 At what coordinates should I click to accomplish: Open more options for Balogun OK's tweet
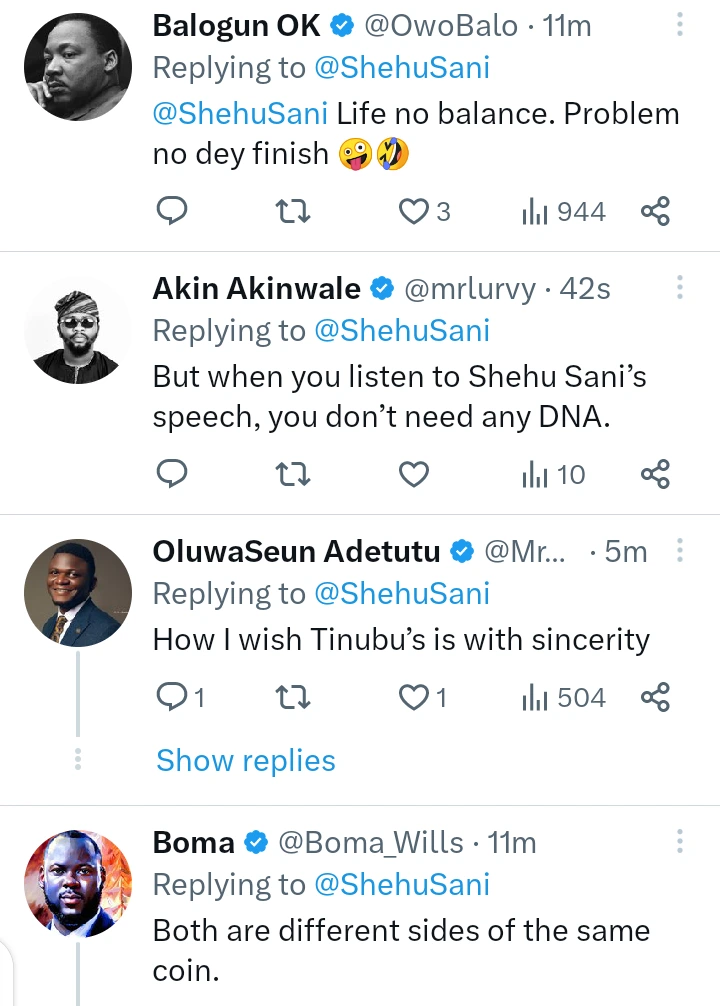(x=679, y=25)
